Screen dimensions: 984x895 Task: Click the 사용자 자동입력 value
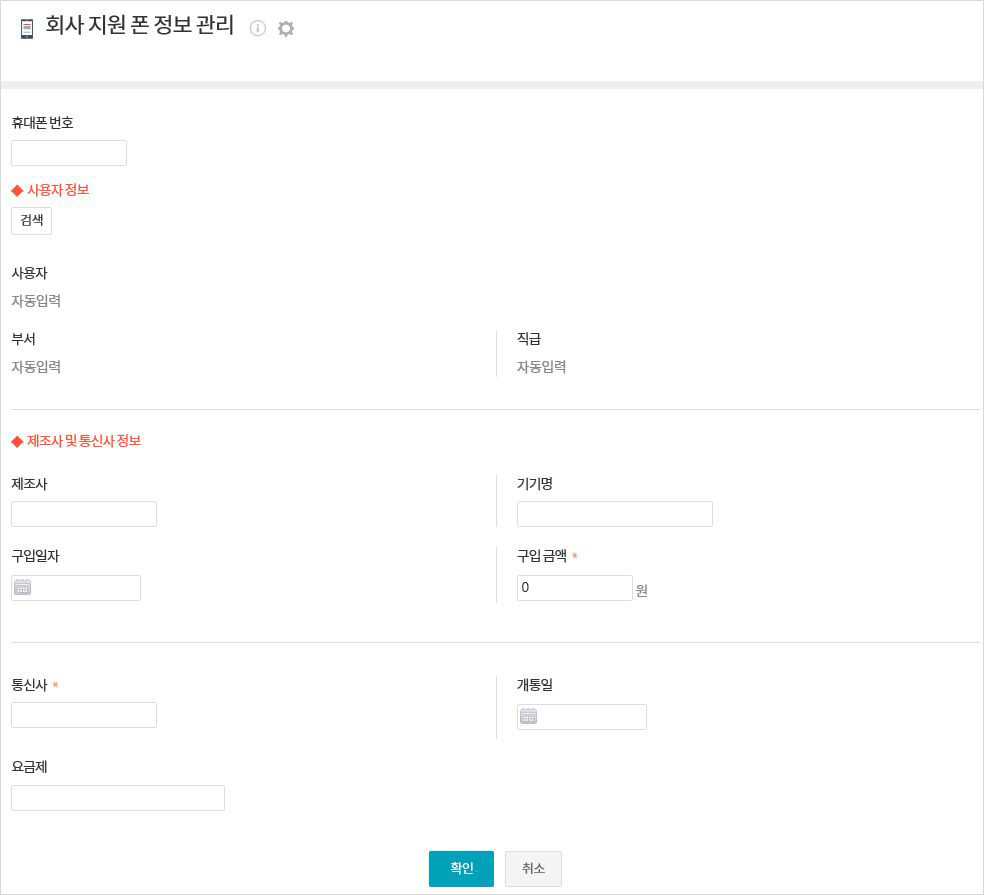pos(36,301)
